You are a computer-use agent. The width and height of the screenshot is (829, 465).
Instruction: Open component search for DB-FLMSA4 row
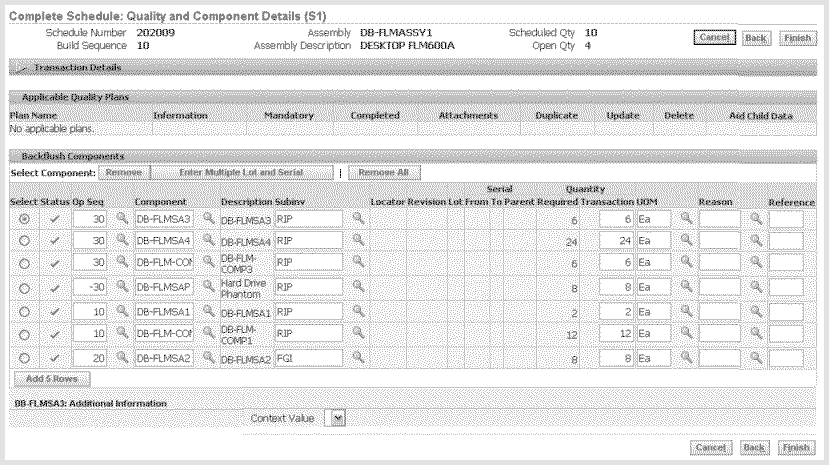tap(209, 239)
